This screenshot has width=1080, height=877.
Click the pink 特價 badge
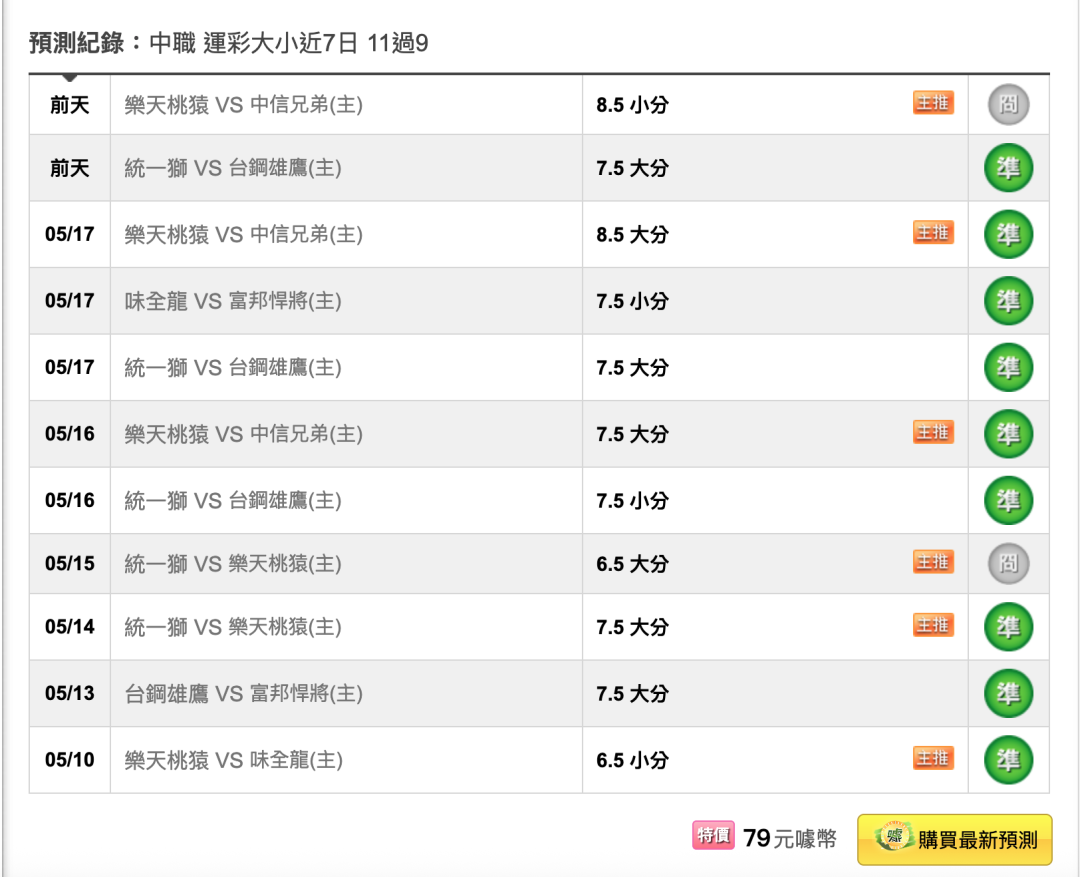point(713,836)
